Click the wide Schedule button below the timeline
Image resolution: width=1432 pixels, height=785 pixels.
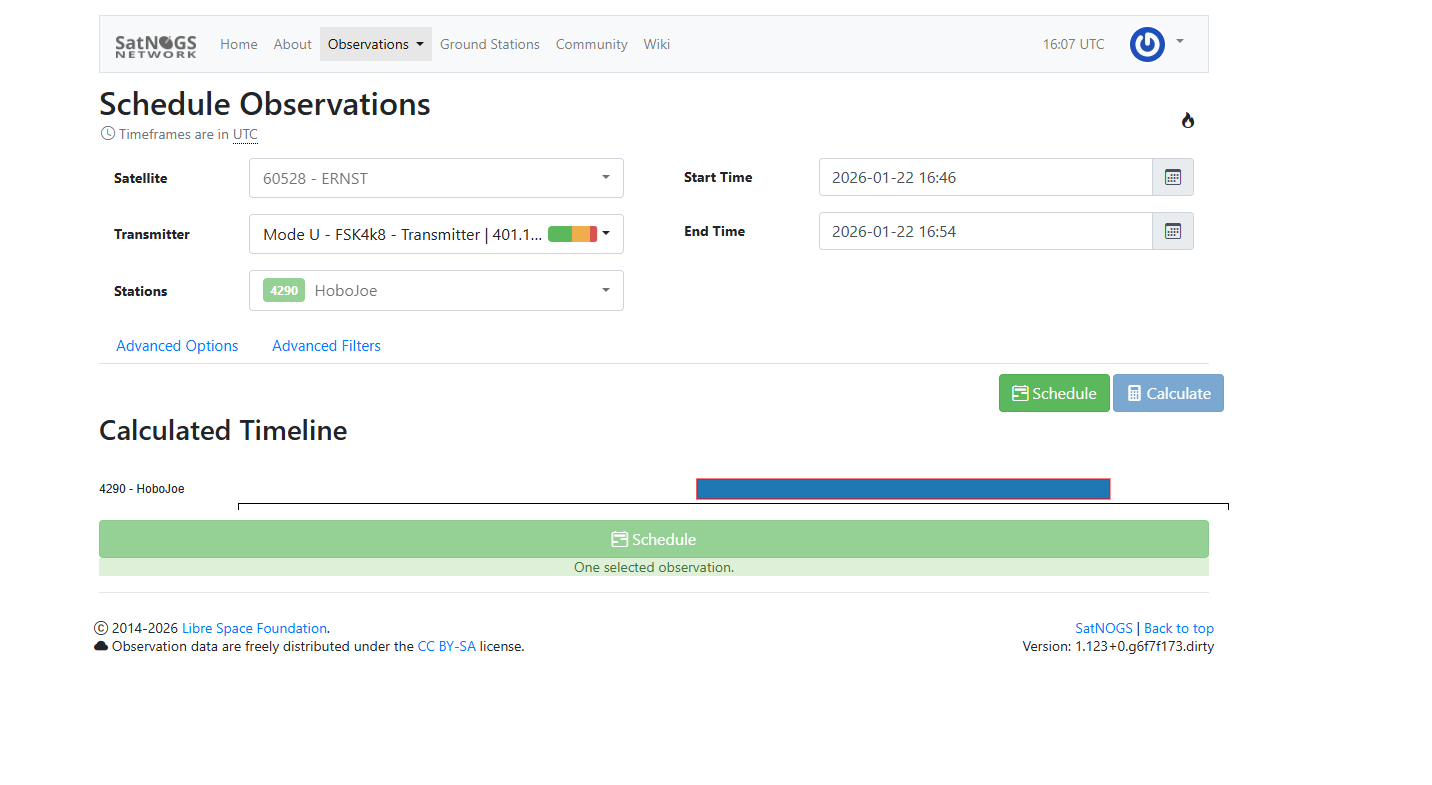point(653,539)
